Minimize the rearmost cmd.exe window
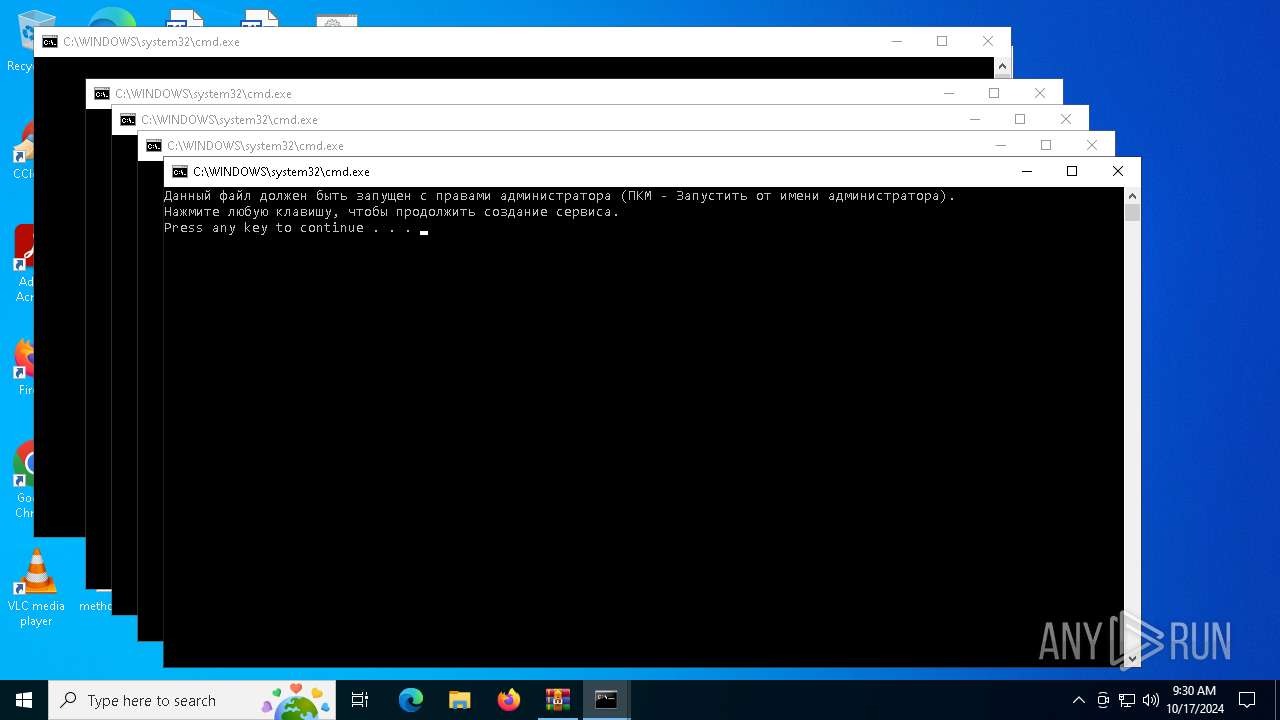The image size is (1280, 720). coord(896,41)
